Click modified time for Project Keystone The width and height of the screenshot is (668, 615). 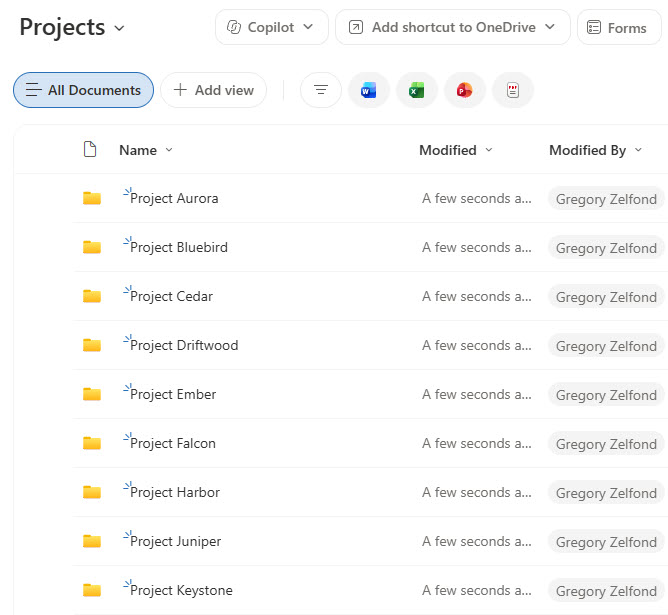pos(477,590)
